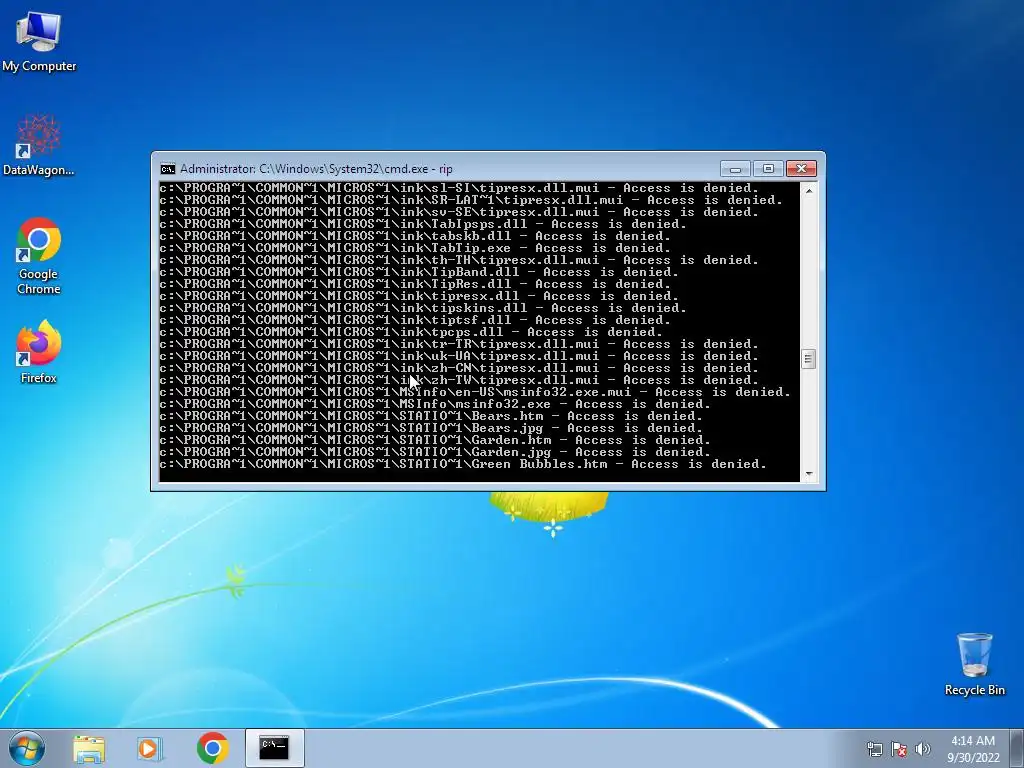
Task: Close the cmd.exe window
Action: [801, 169]
